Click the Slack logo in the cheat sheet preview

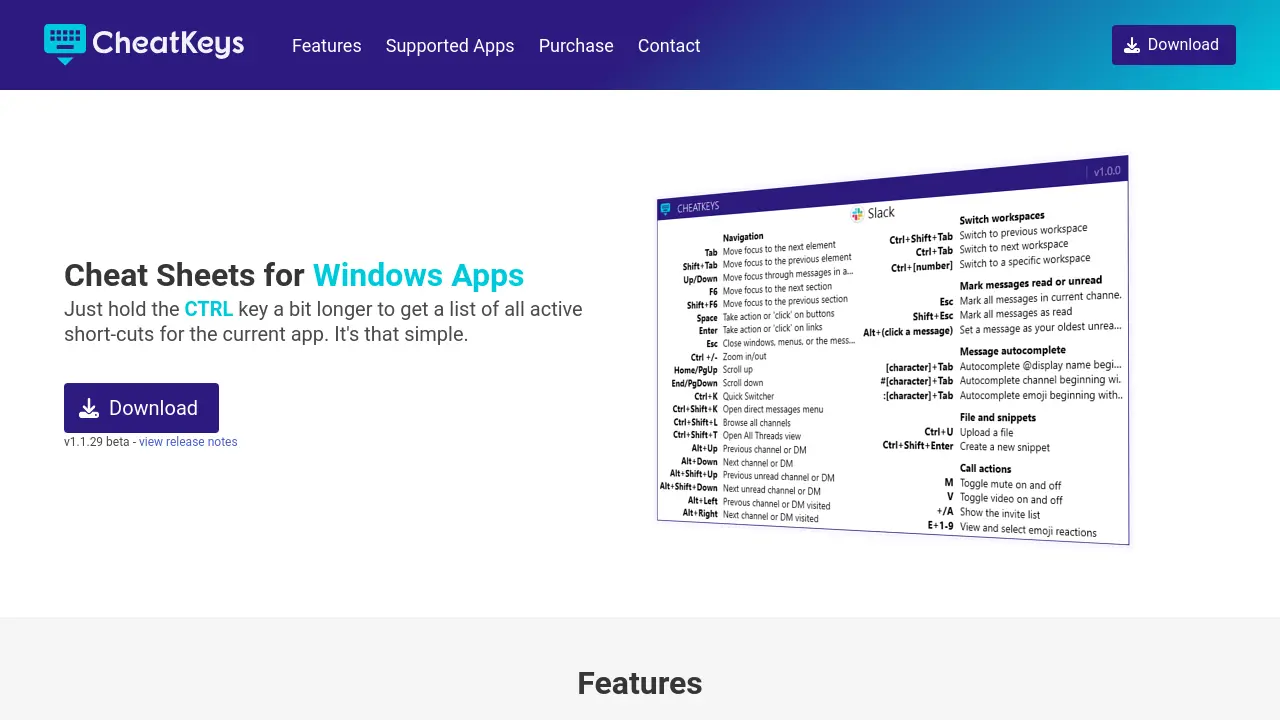(x=857, y=214)
